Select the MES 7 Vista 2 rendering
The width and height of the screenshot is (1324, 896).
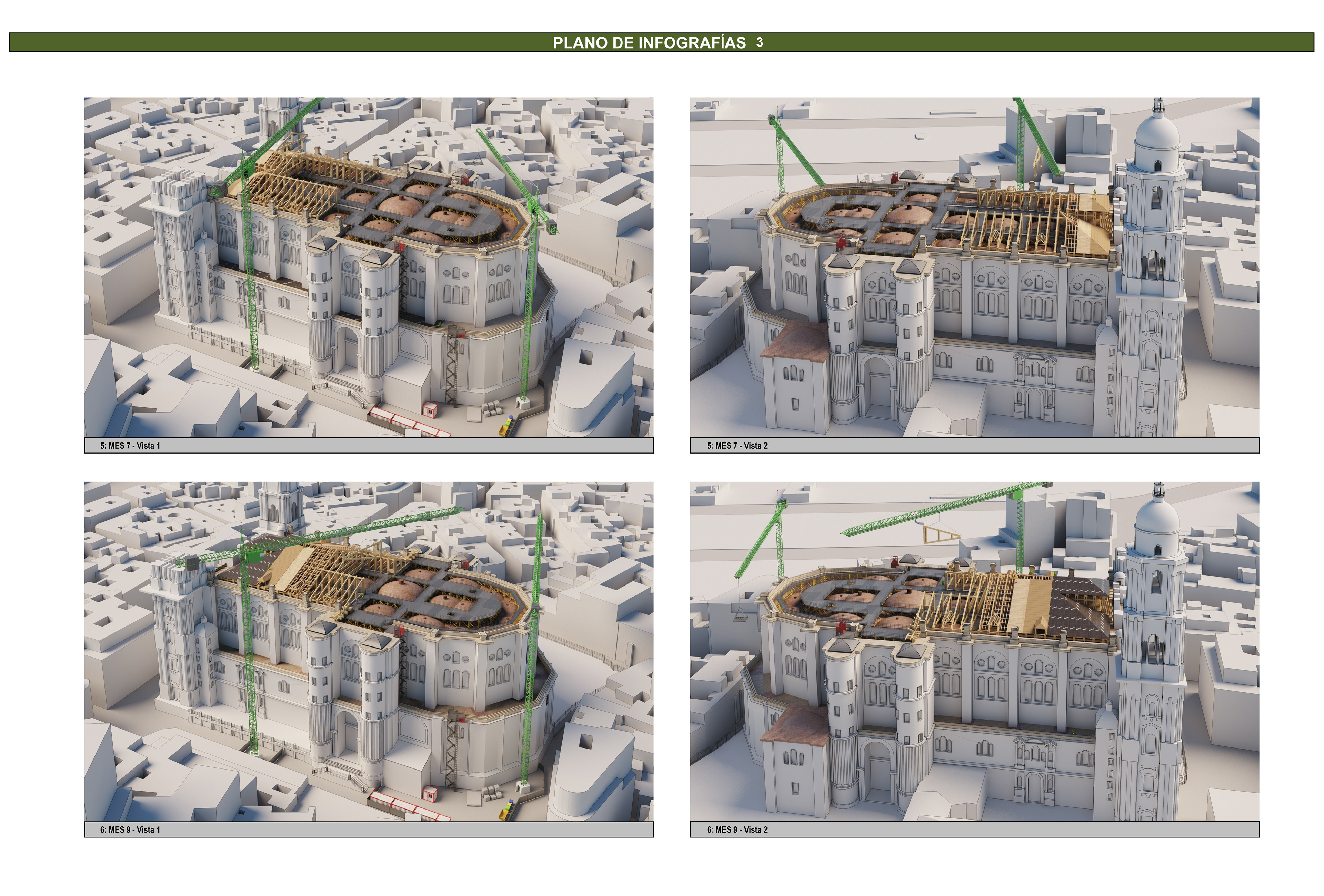tap(974, 267)
